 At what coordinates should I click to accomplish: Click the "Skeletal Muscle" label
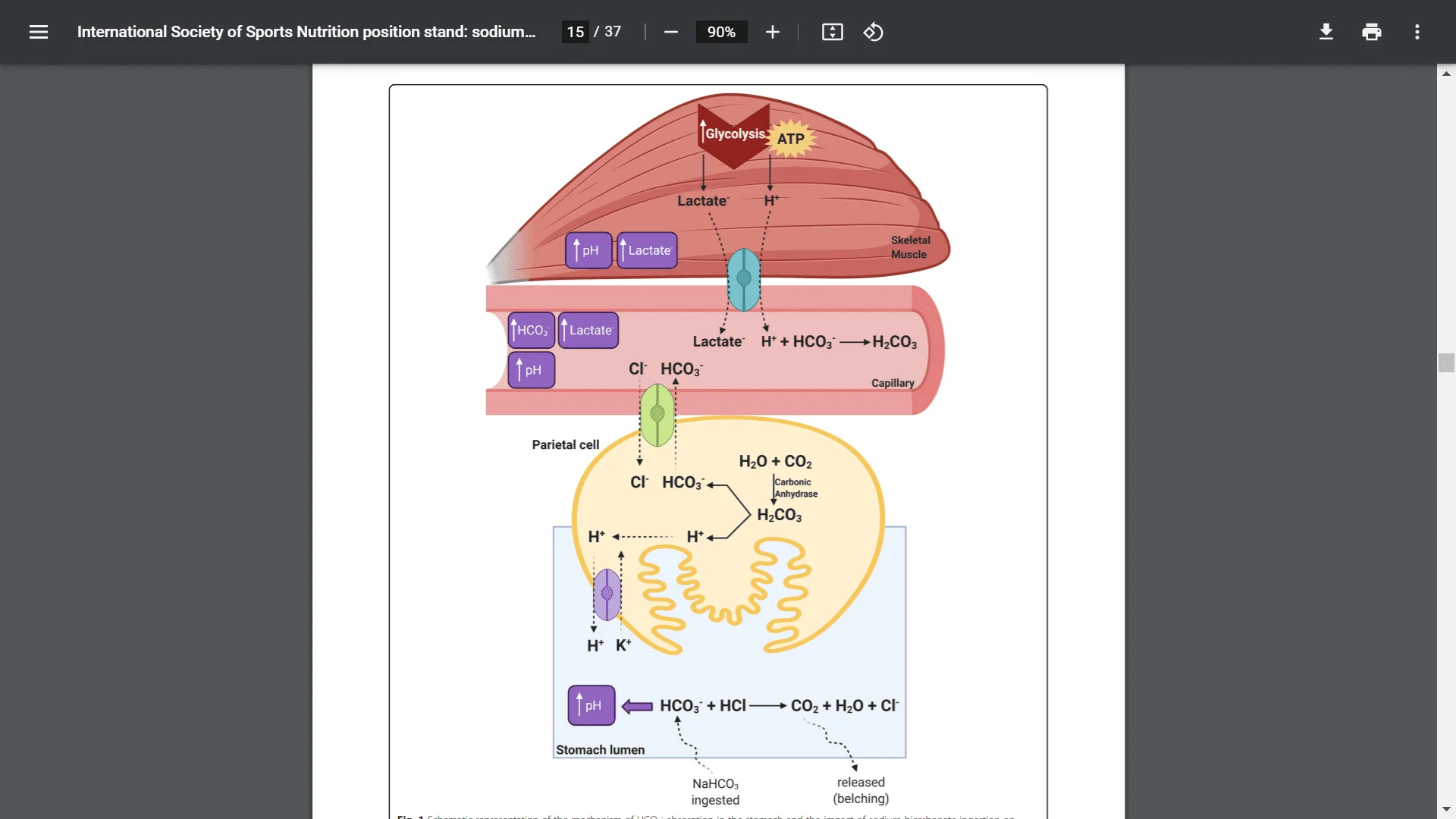click(x=910, y=247)
